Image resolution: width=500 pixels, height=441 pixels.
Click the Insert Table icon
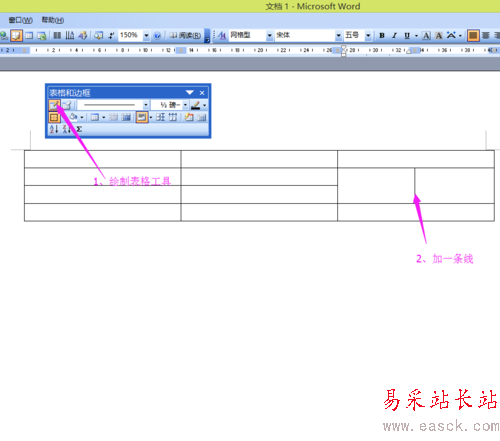pos(95,117)
